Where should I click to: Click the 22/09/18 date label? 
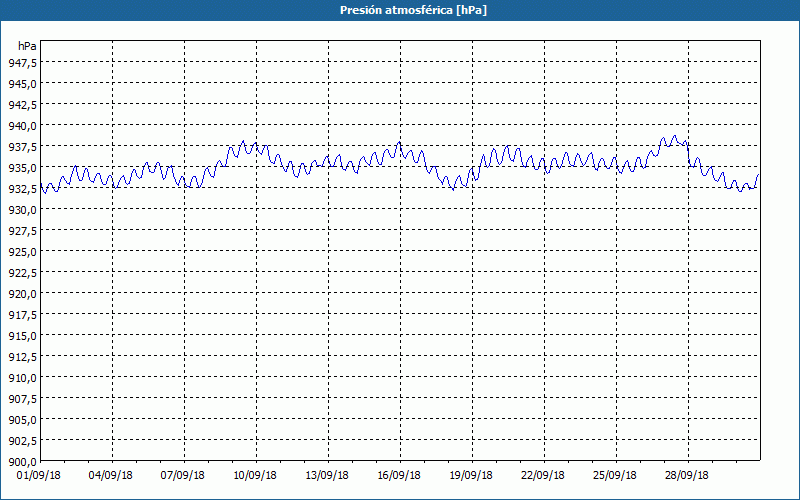click(x=543, y=475)
